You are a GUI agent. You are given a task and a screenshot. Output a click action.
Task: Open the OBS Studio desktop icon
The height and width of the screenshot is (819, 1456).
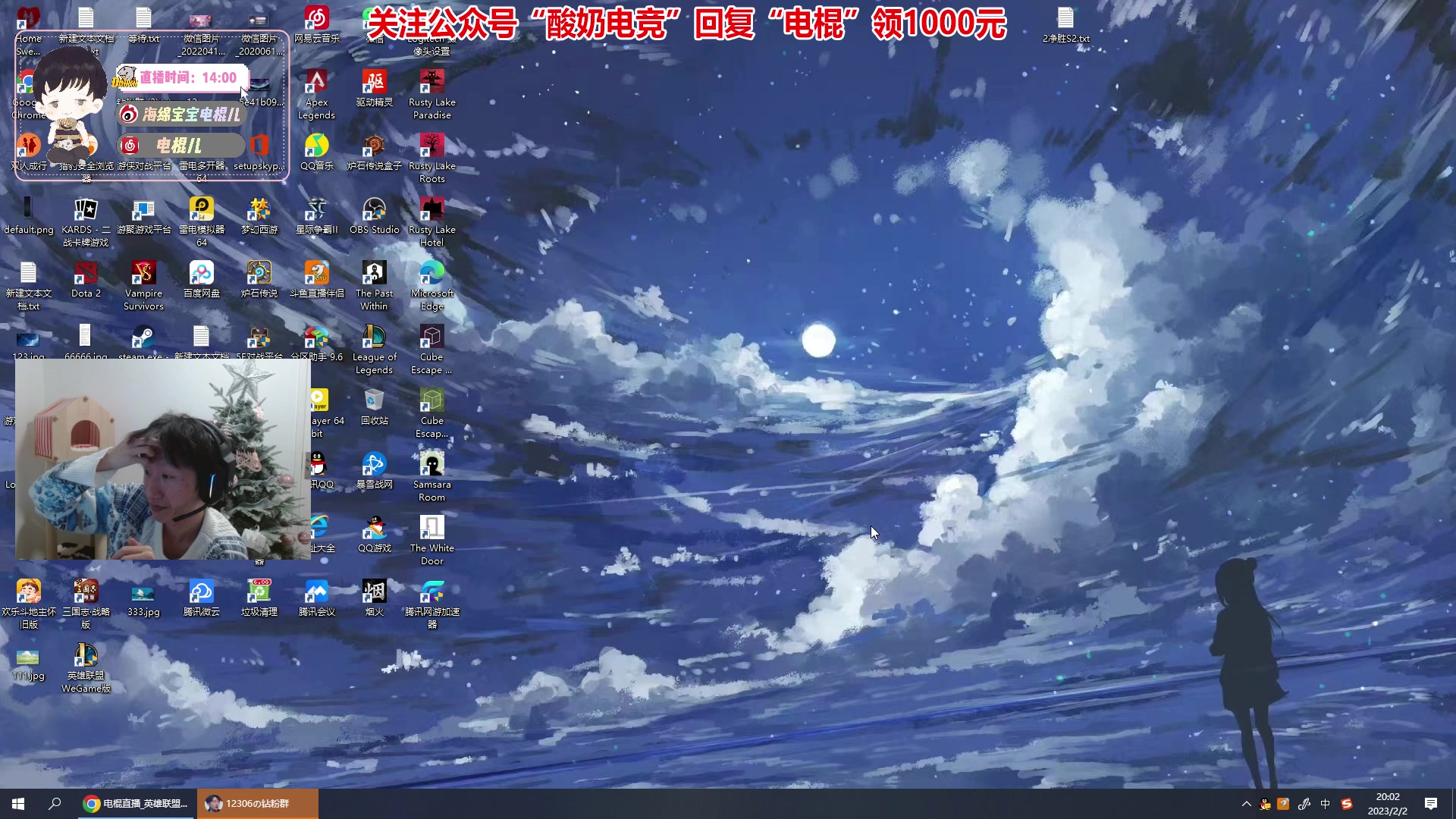pyautogui.click(x=374, y=215)
